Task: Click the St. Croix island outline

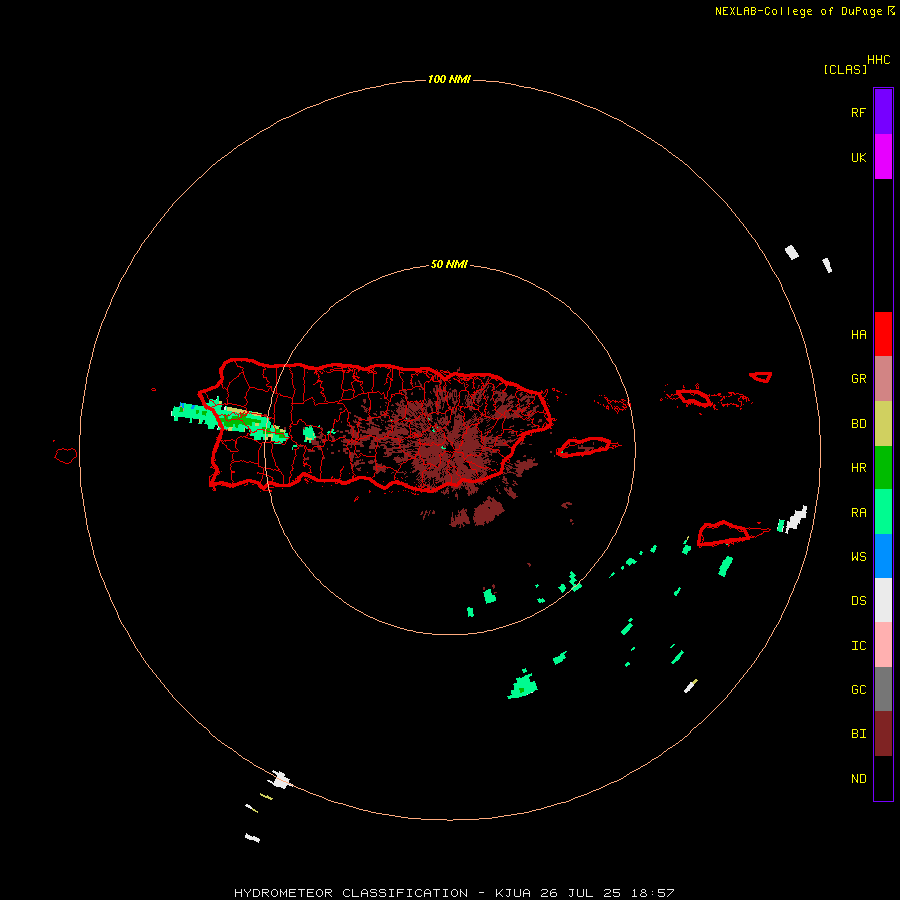Action: 723,534
